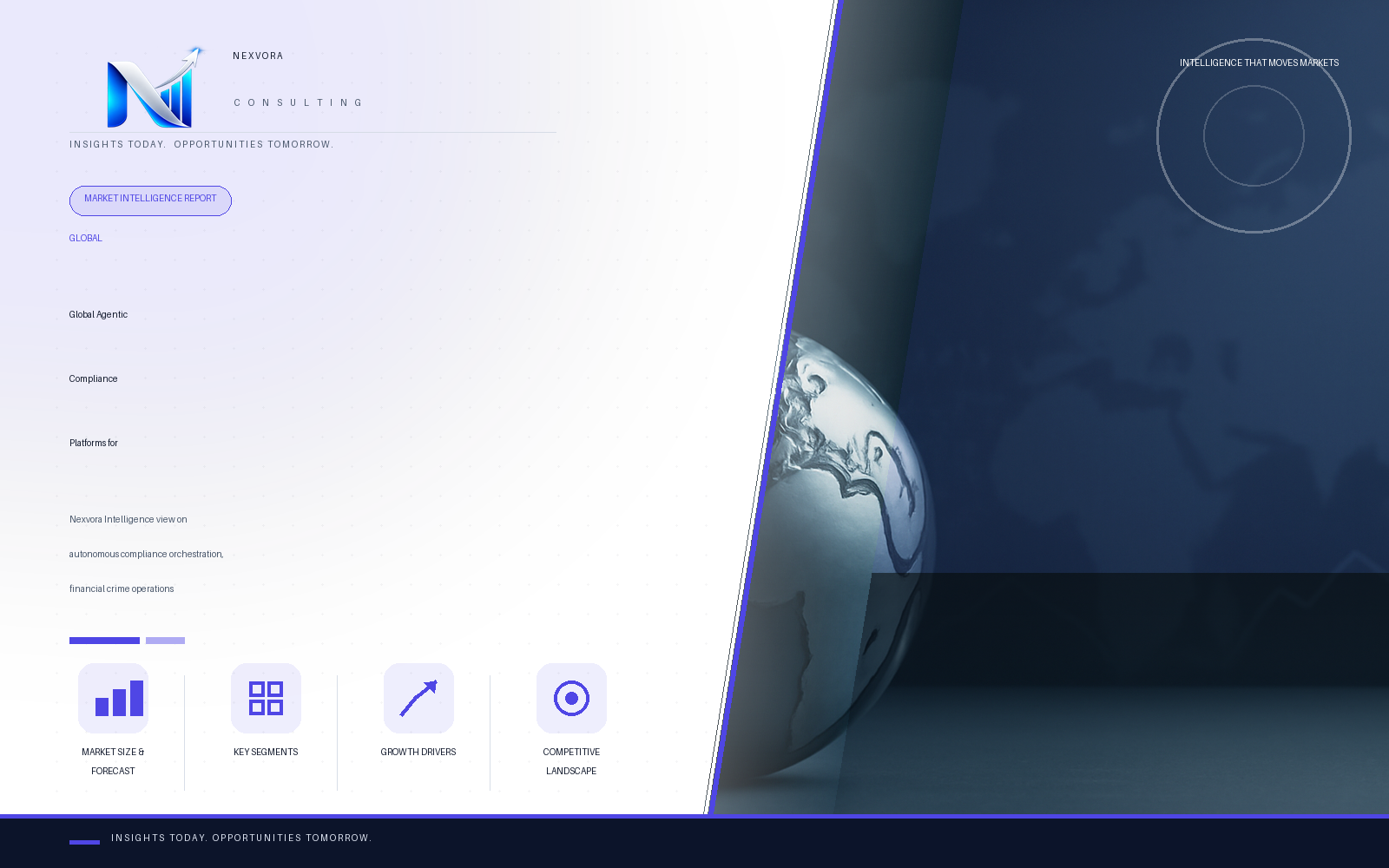Screen dimensions: 1389x868
Task: Click the NEXVORA brand name text
Action: pyautogui.click(x=258, y=56)
